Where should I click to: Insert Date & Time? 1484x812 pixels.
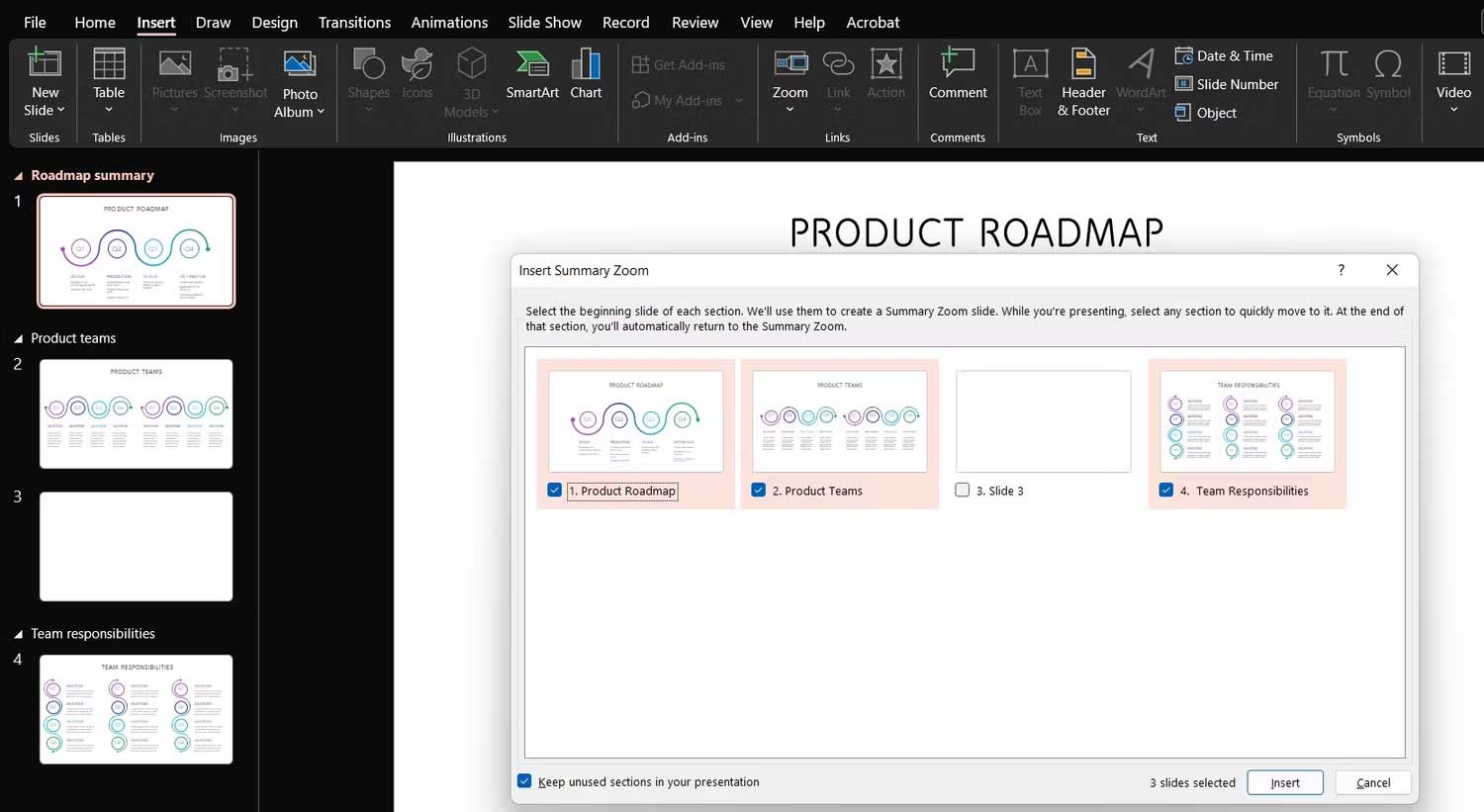pos(1226,55)
